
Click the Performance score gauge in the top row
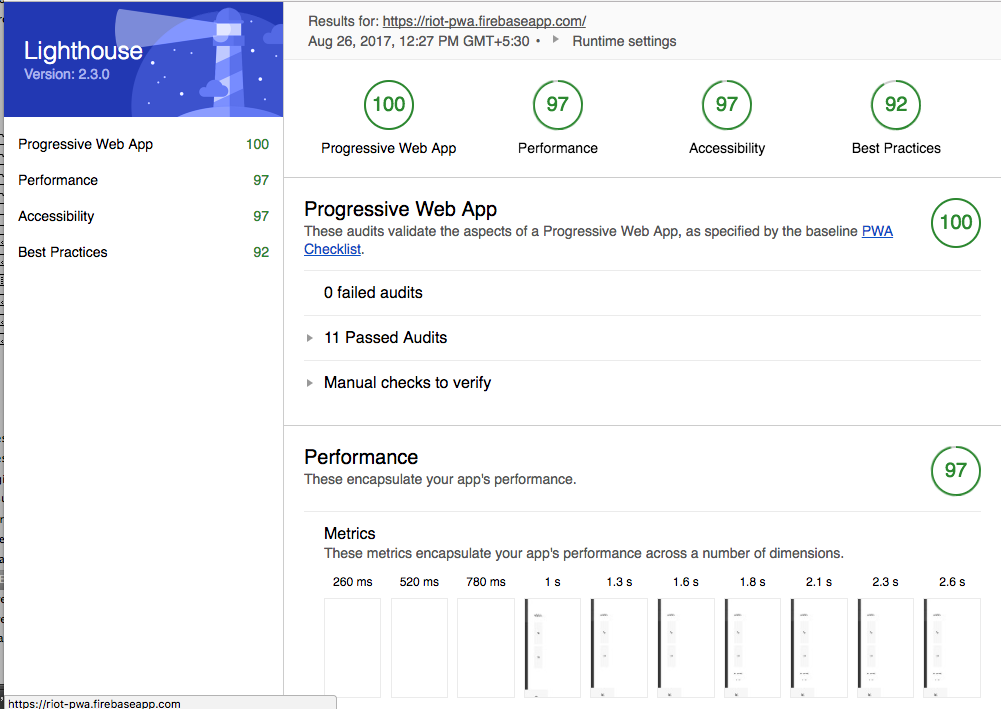(x=557, y=104)
